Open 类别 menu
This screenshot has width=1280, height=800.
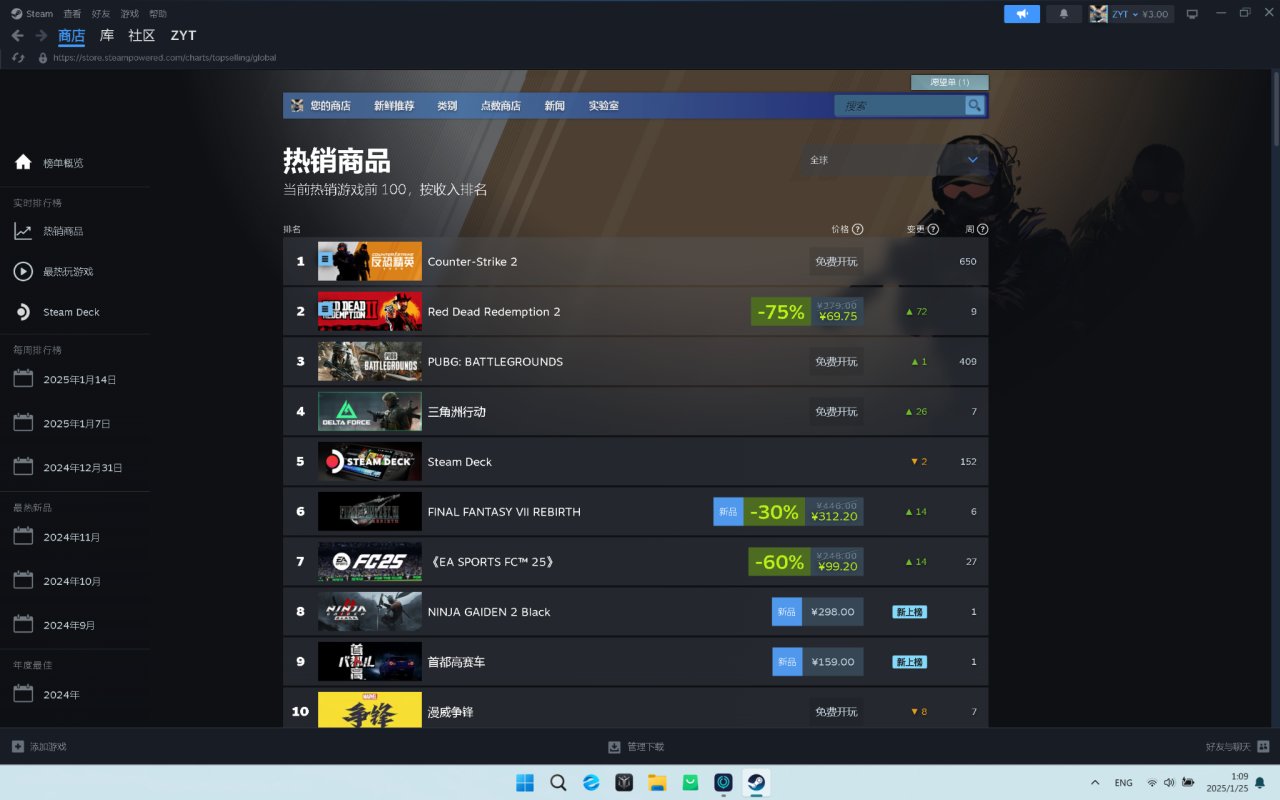coord(447,105)
